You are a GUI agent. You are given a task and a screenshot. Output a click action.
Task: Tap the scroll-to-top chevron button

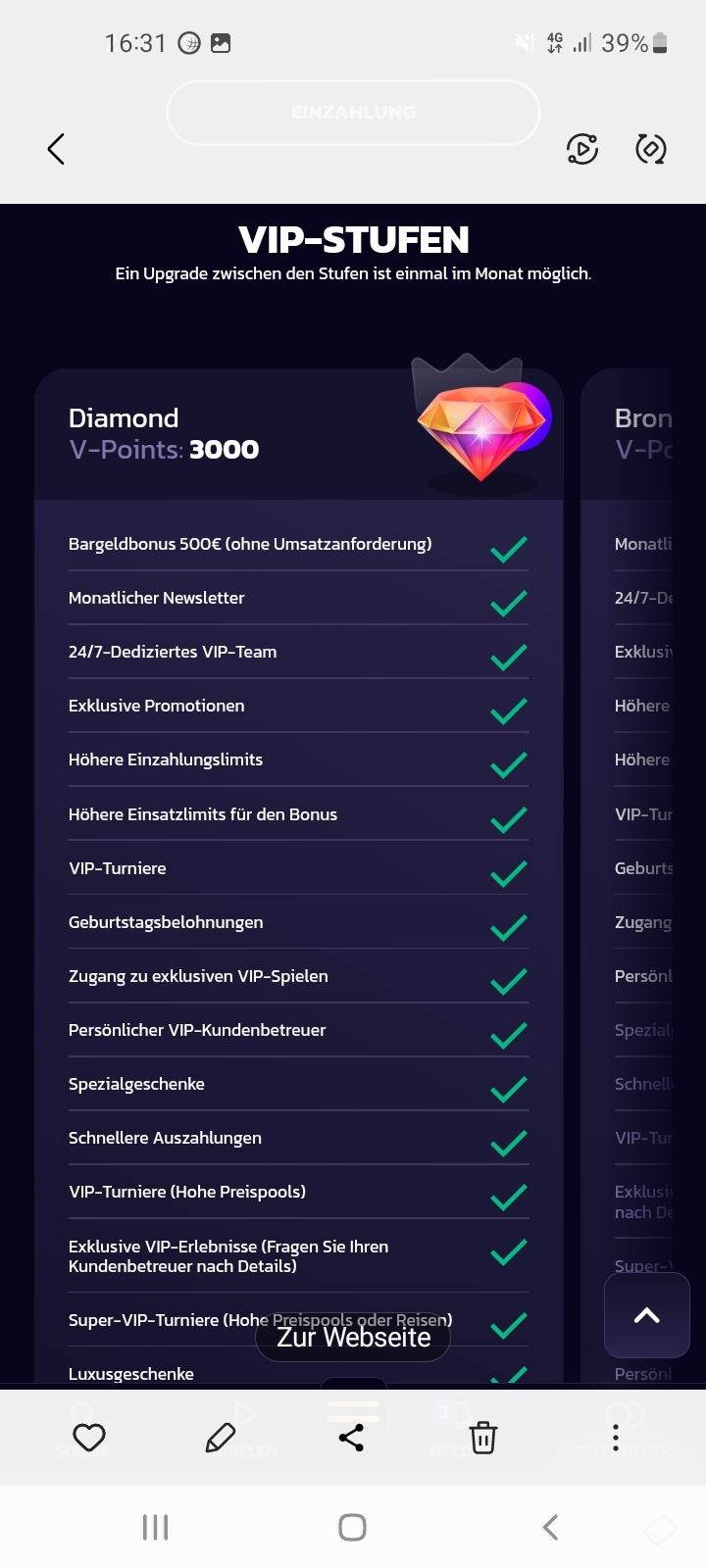point(647,1316)
